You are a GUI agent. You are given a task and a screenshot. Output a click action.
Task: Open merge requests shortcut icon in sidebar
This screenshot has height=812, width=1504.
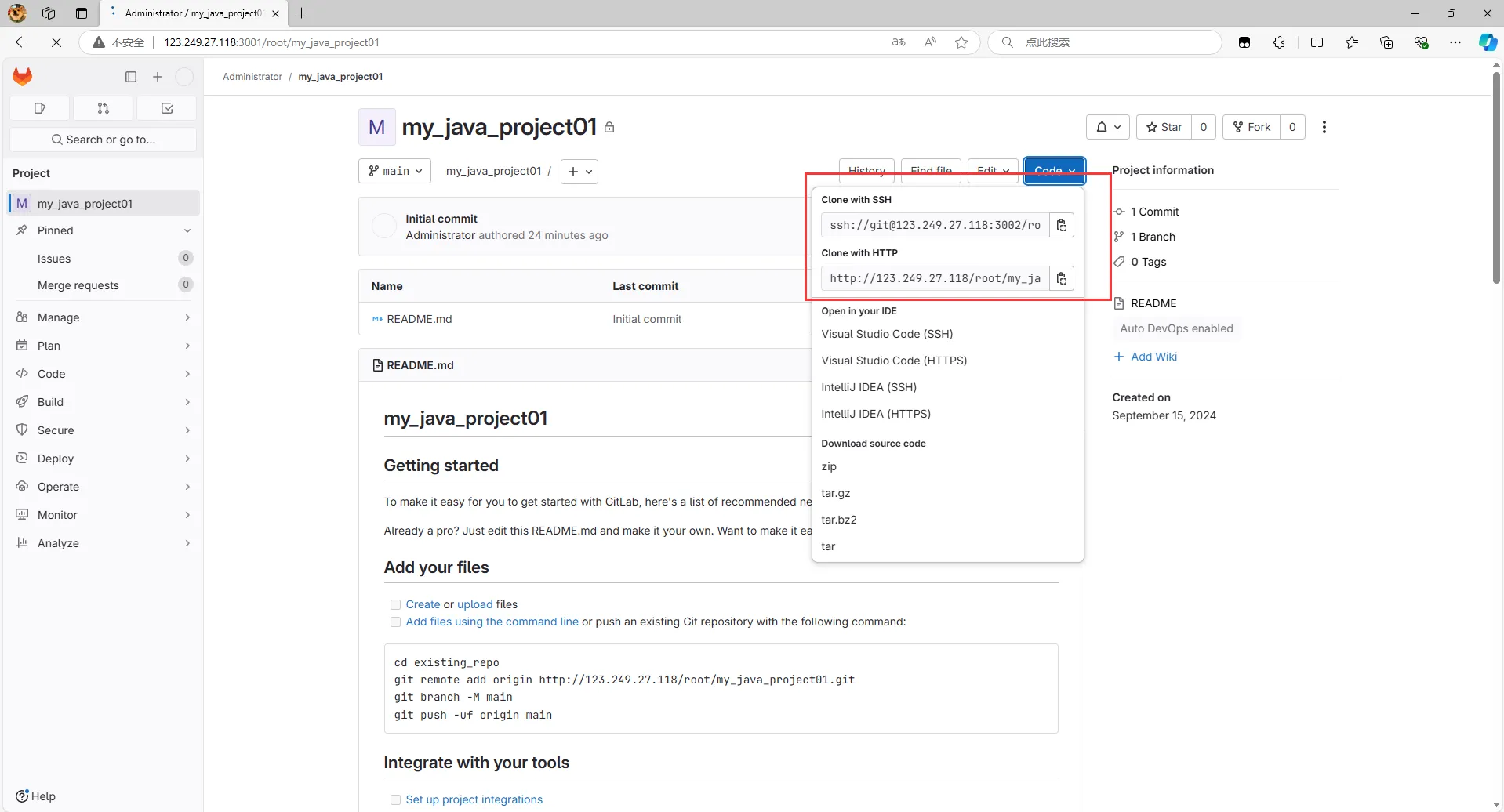point(104,108)
